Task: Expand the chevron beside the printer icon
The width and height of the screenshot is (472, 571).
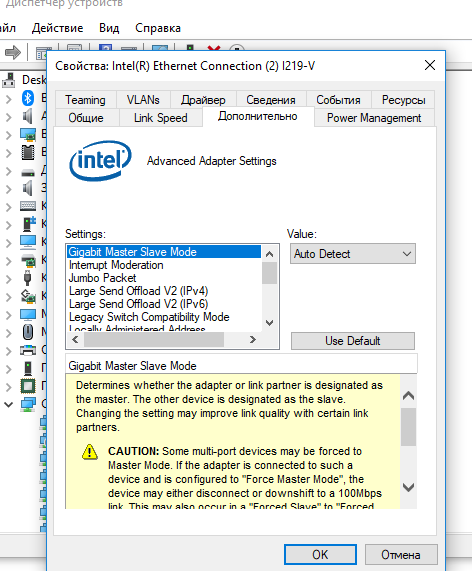Action: click(9, 351)
